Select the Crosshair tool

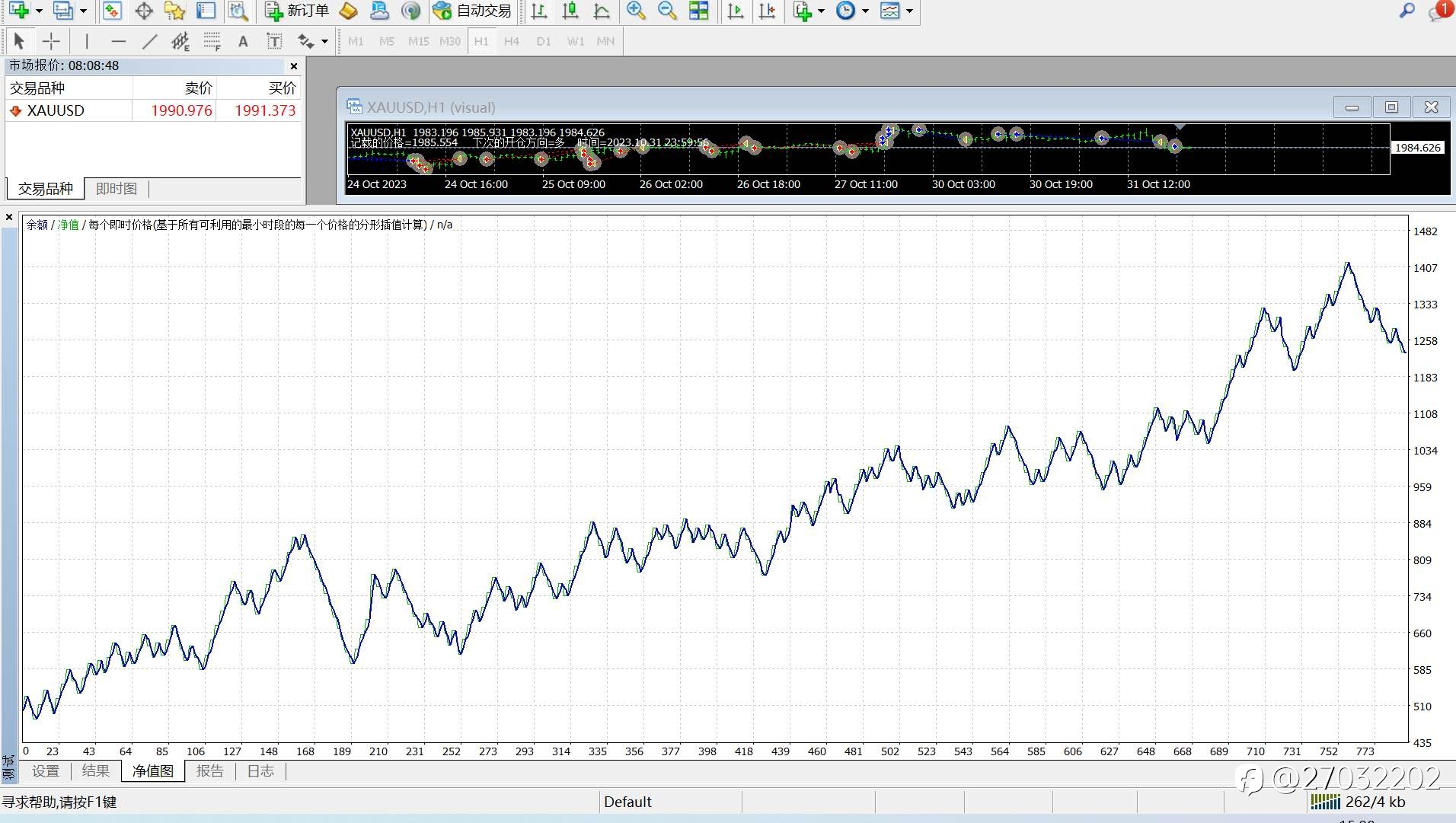(x=51, y=41)
